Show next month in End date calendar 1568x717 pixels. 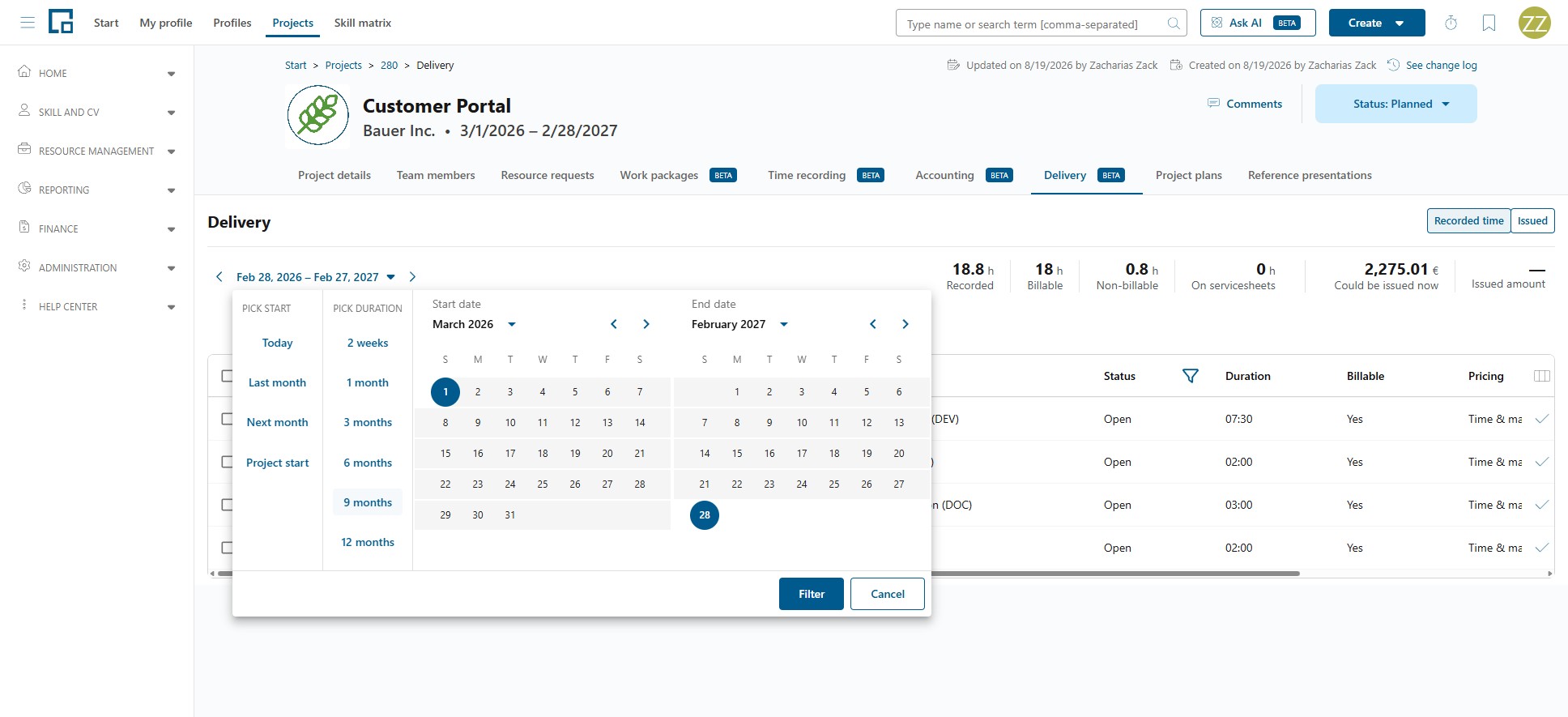coord(905,324)
